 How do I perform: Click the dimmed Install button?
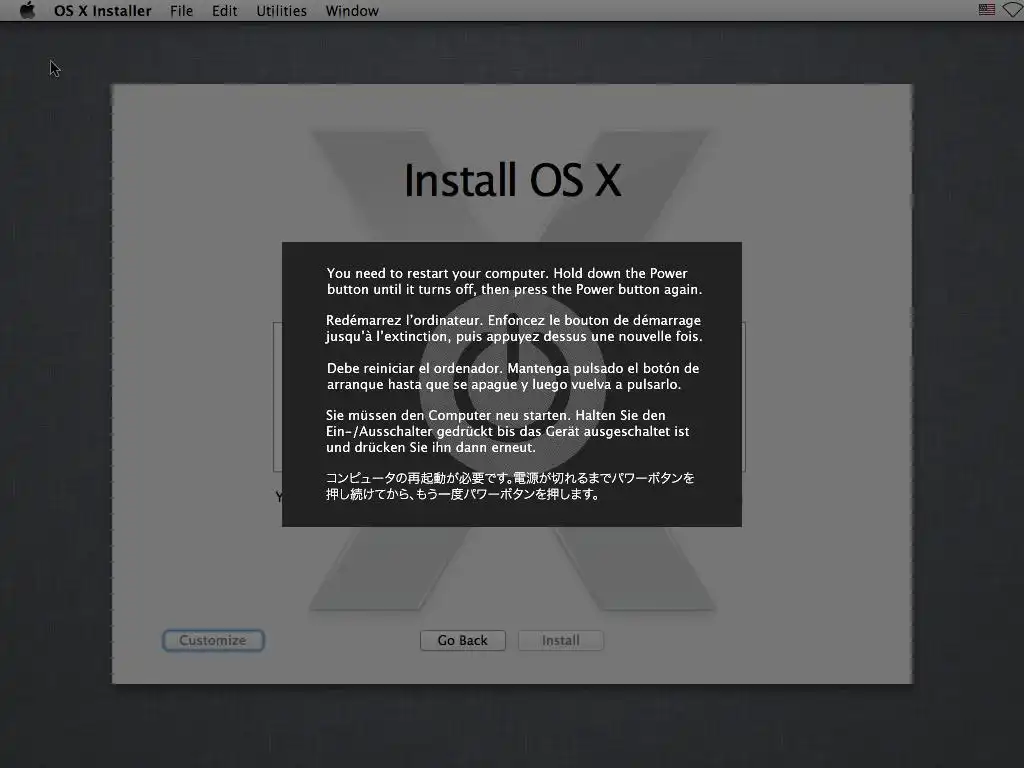tap(560, 640)
